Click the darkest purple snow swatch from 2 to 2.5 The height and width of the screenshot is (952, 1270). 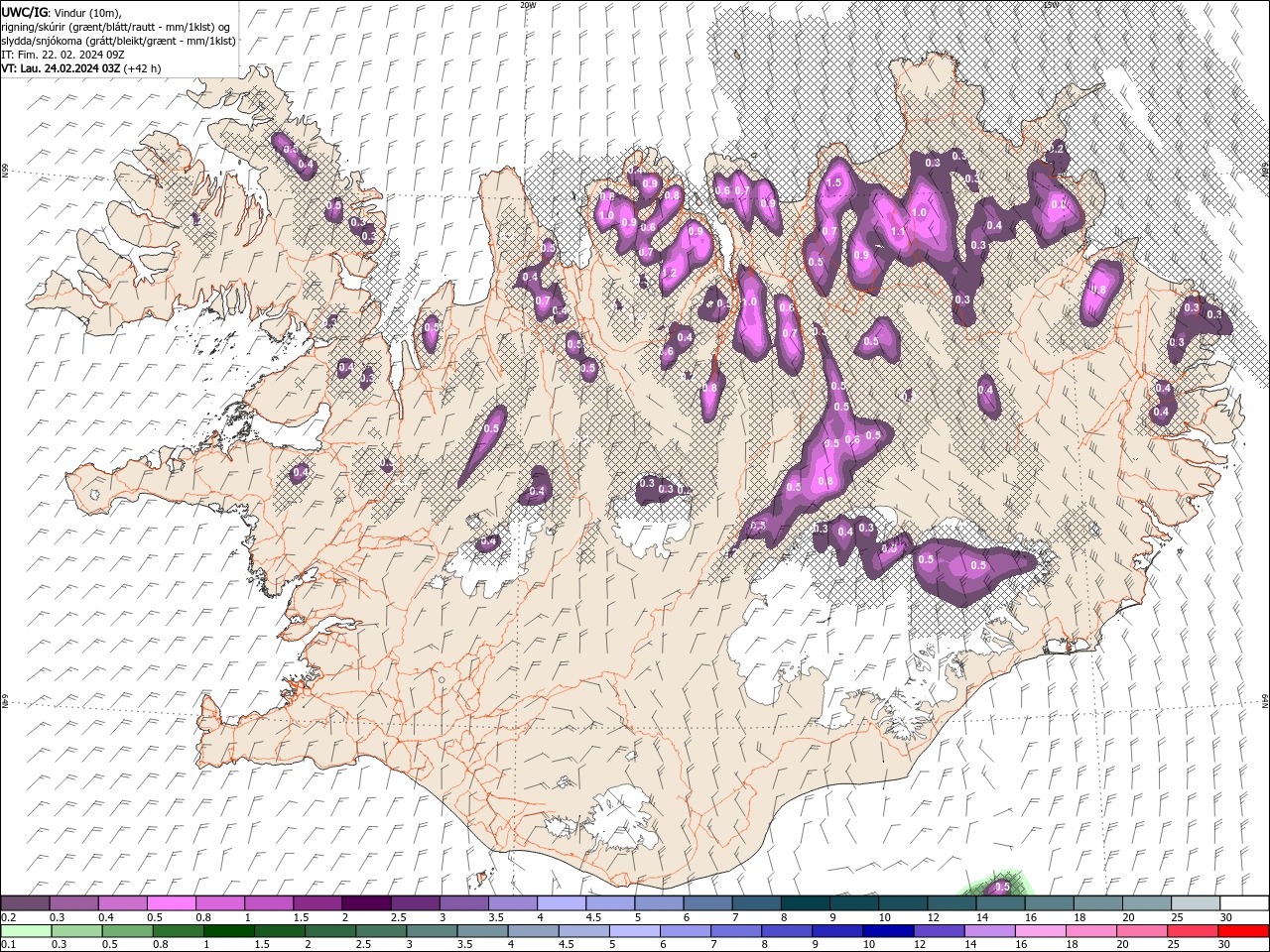tap(366, 903)
